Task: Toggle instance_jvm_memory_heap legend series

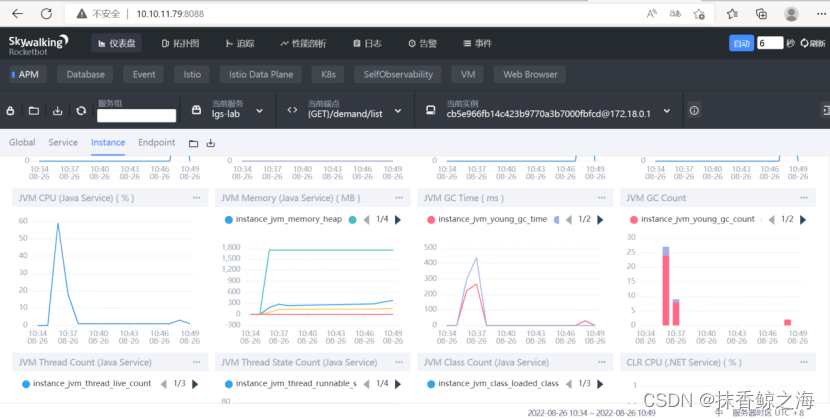Action: (283, 219)
